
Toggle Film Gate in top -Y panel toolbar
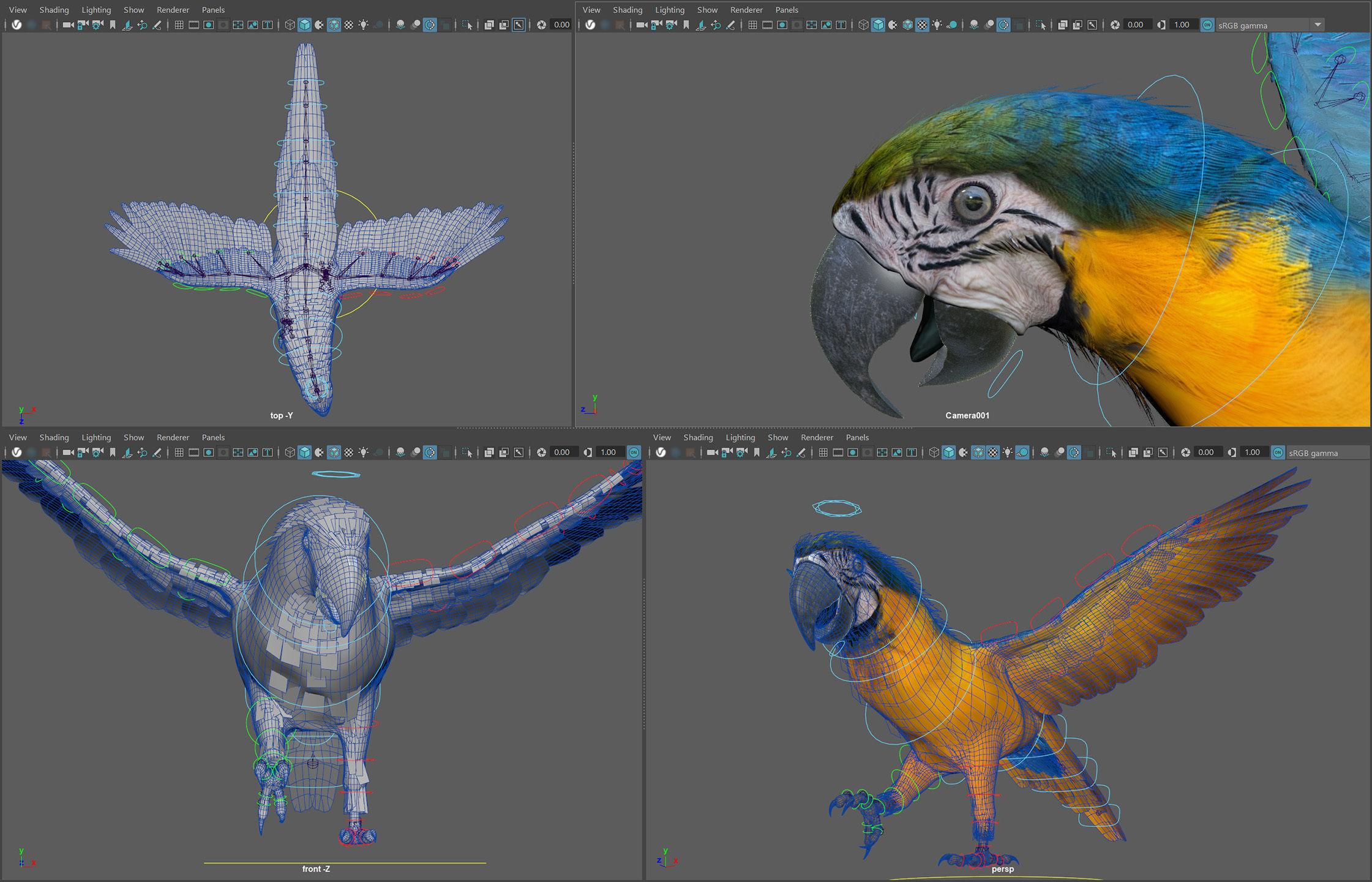coord(193,25)
